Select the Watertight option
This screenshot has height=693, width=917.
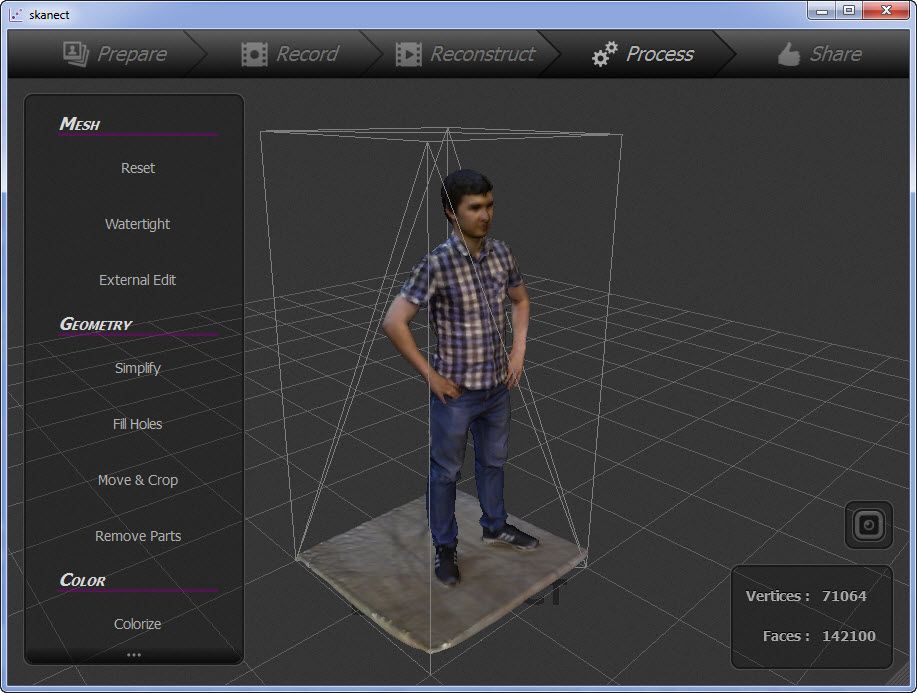(137, 224)
